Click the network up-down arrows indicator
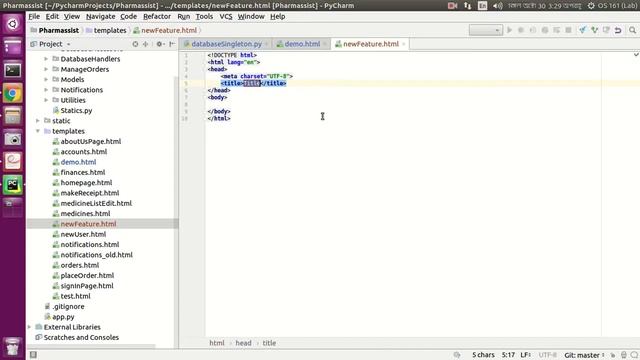This screenshot has height=360, width=640. 468,6
